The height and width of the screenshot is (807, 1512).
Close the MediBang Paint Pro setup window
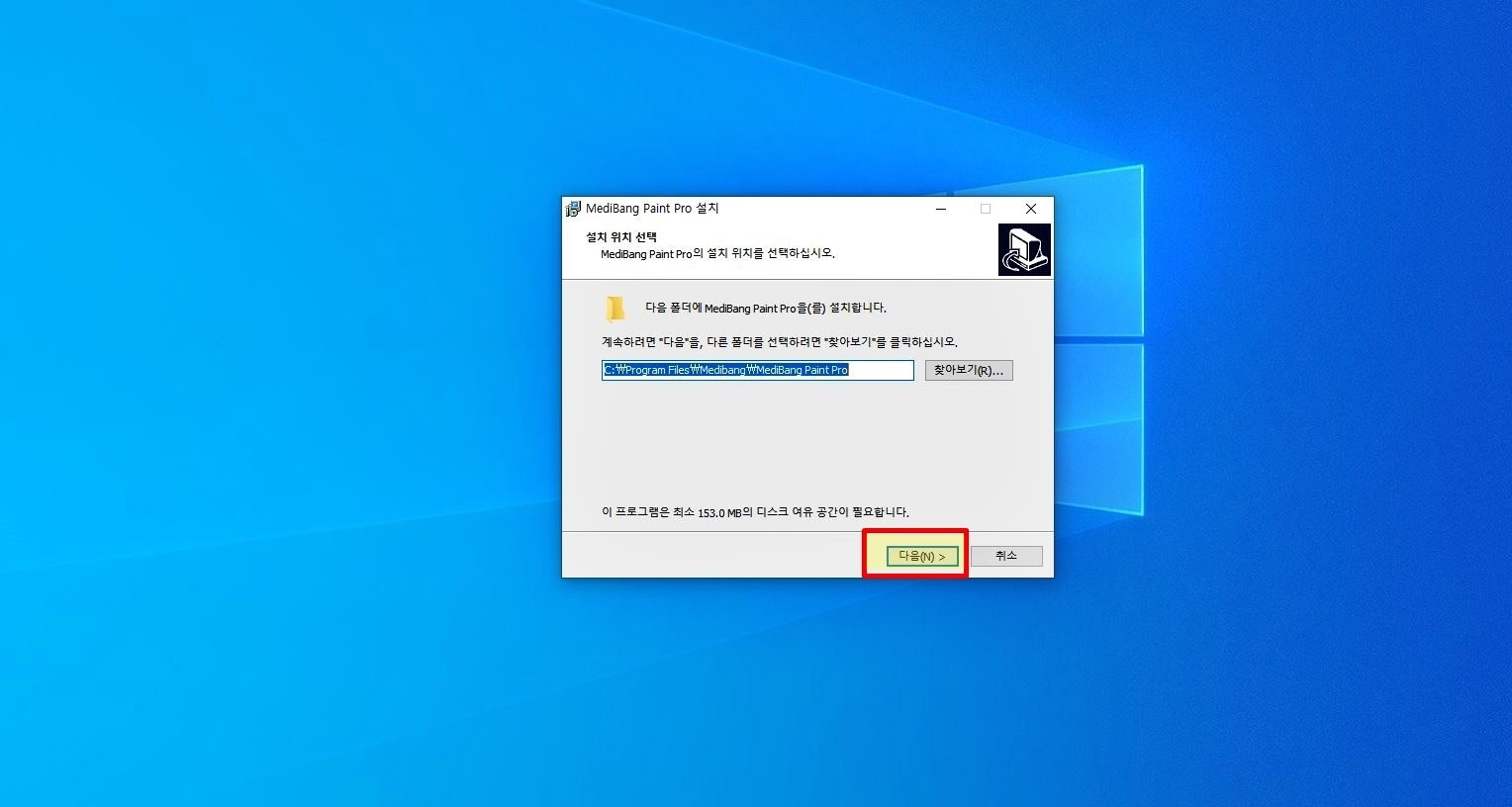[x=1031, y=209]
